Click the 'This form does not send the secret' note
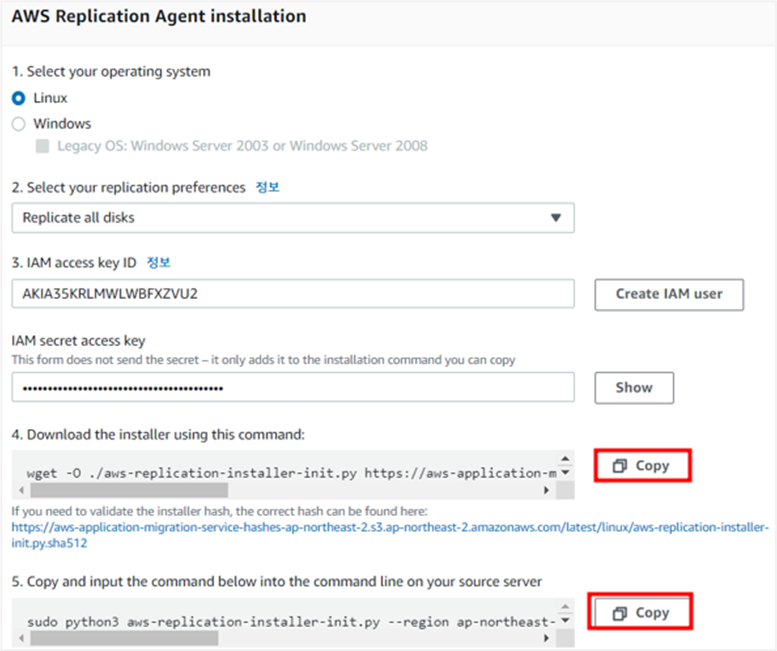 [x=263, y=360]
